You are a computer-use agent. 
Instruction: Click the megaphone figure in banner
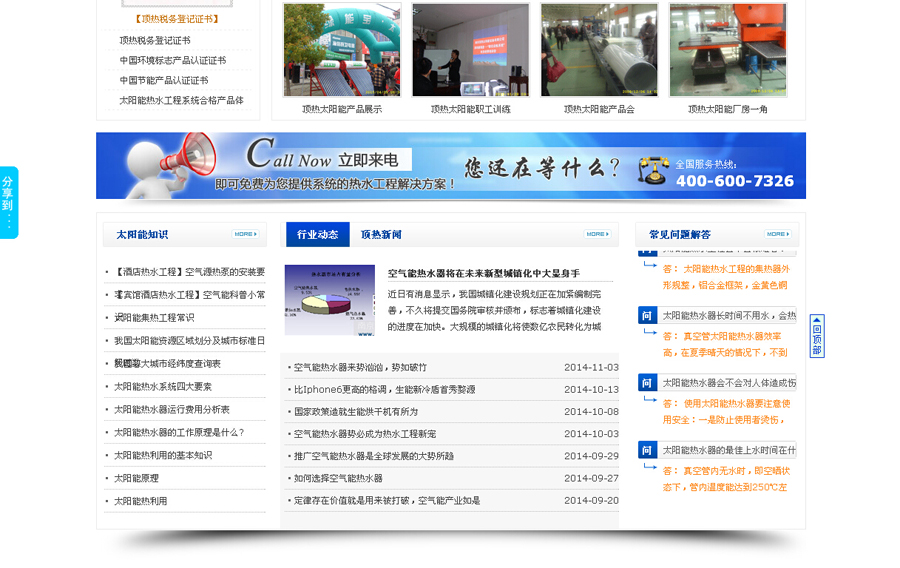pyautogui.click(x=171, y=164)
